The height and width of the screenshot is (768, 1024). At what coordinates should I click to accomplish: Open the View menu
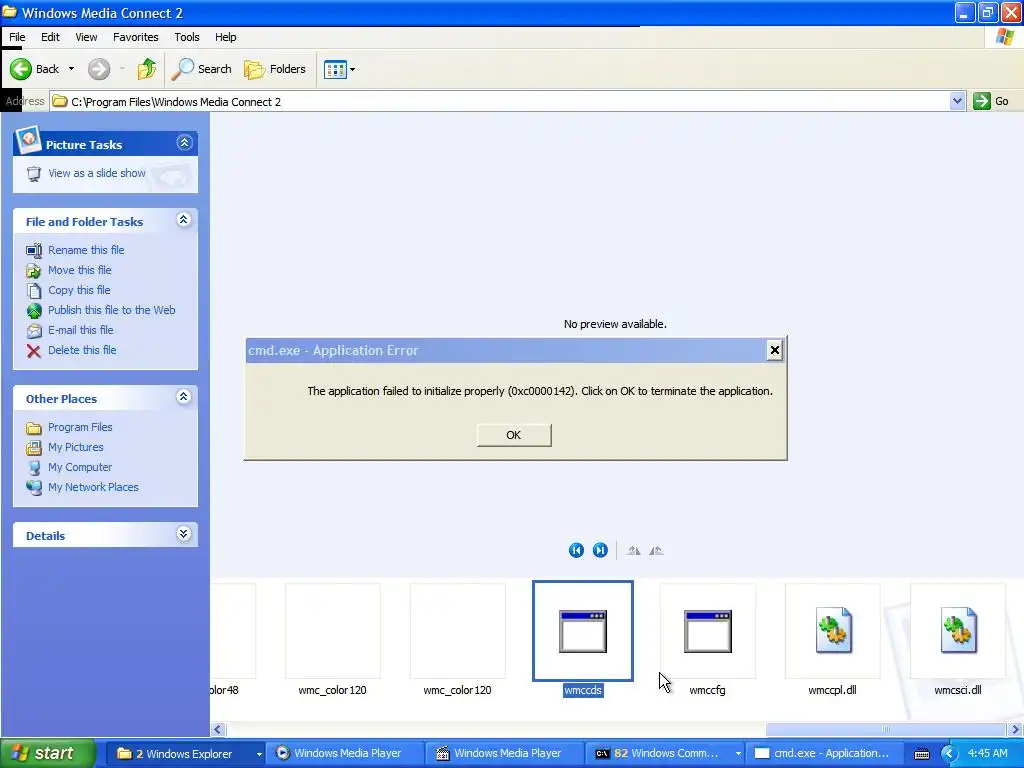[86, 37]
